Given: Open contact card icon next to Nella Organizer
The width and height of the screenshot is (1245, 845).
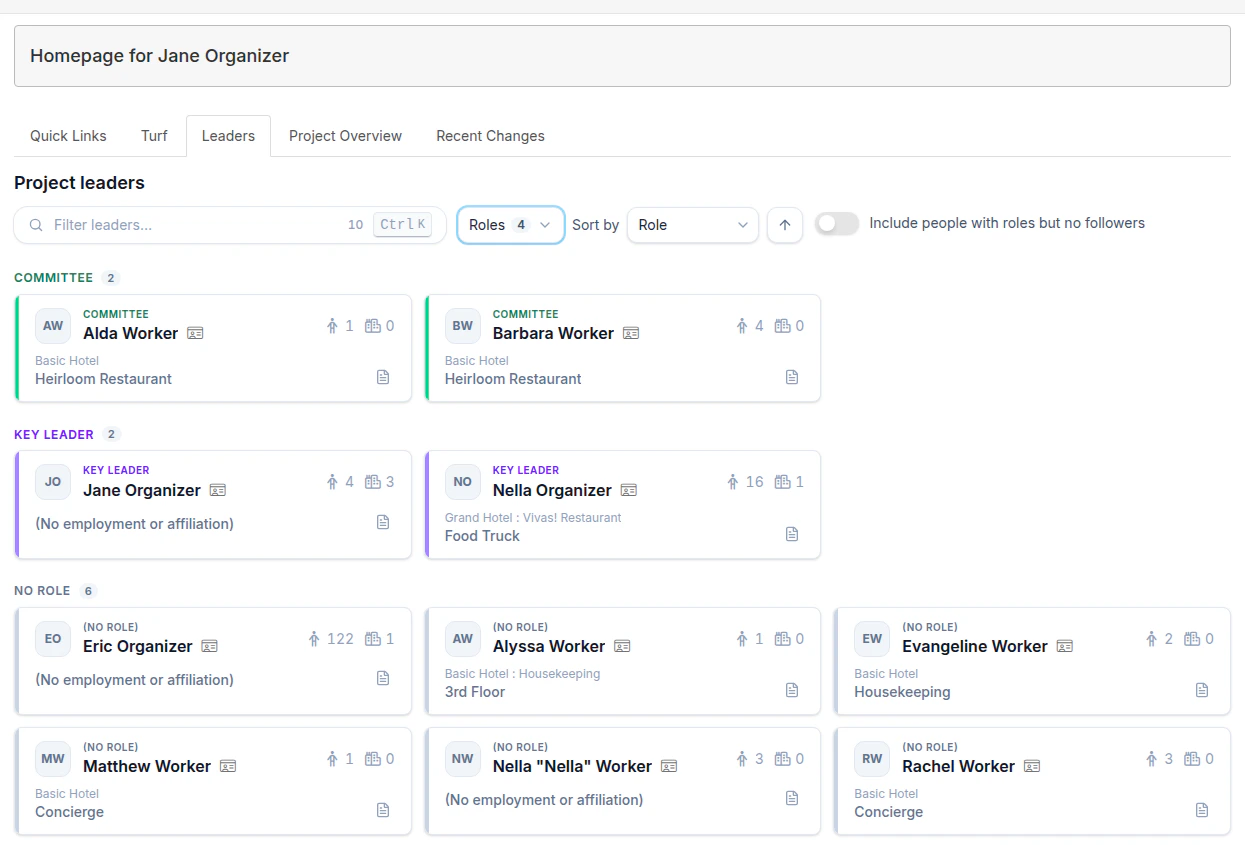Looking at the screenshot, I should click(x=629, y=490).
